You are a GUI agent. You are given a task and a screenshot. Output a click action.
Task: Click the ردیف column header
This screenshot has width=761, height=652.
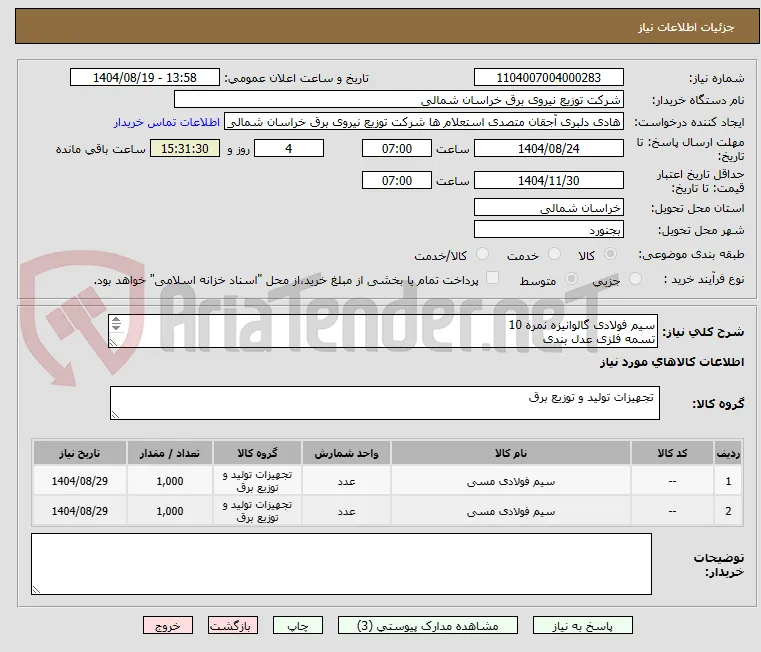pyautogui.click(x=728, y=453)
